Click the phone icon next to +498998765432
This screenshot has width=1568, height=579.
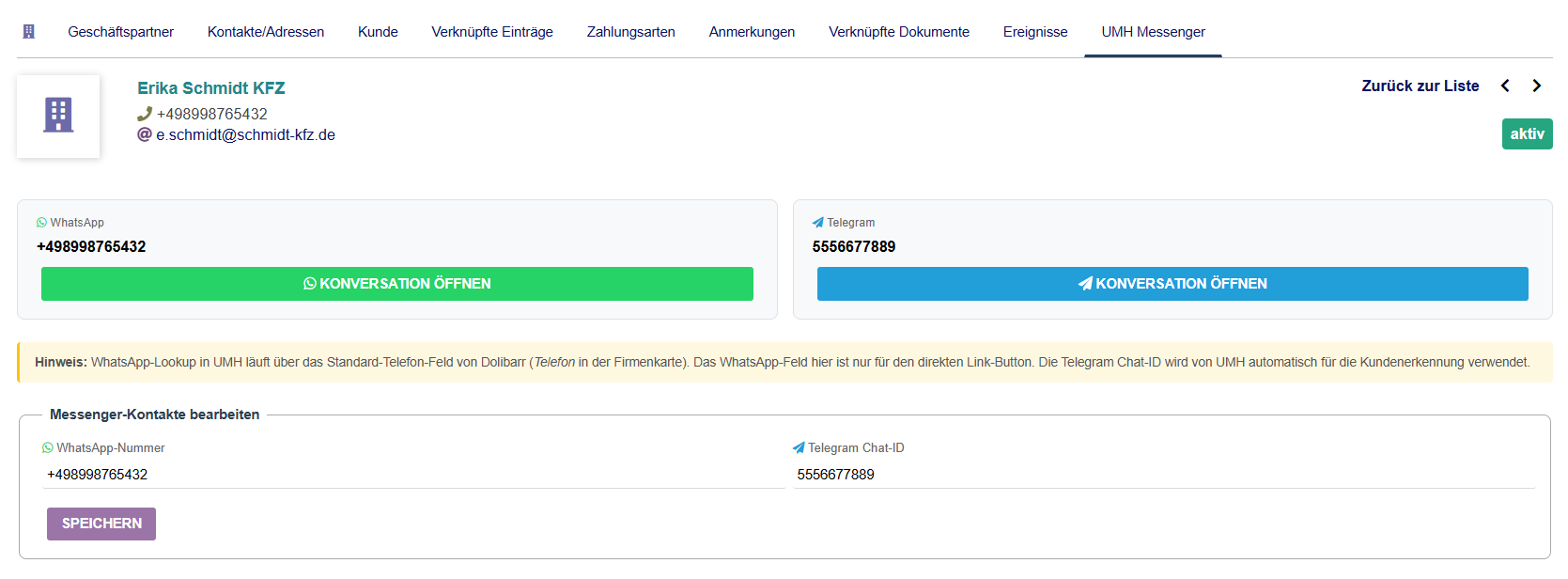click(145, 114)
